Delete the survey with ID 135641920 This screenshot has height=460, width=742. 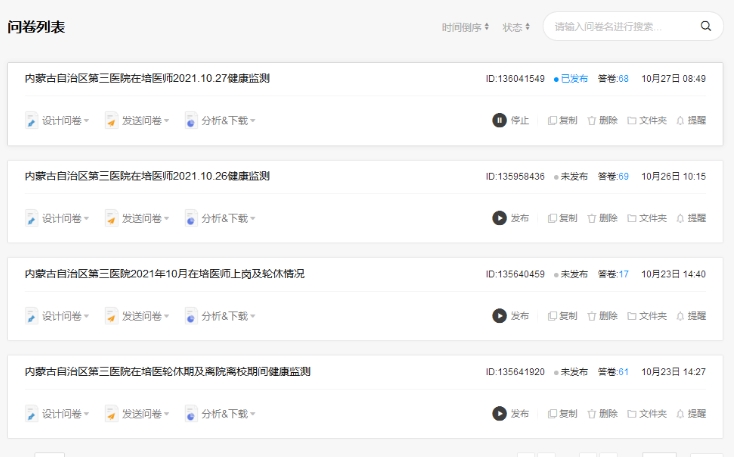pyautogui.click(x=602, y=413)
